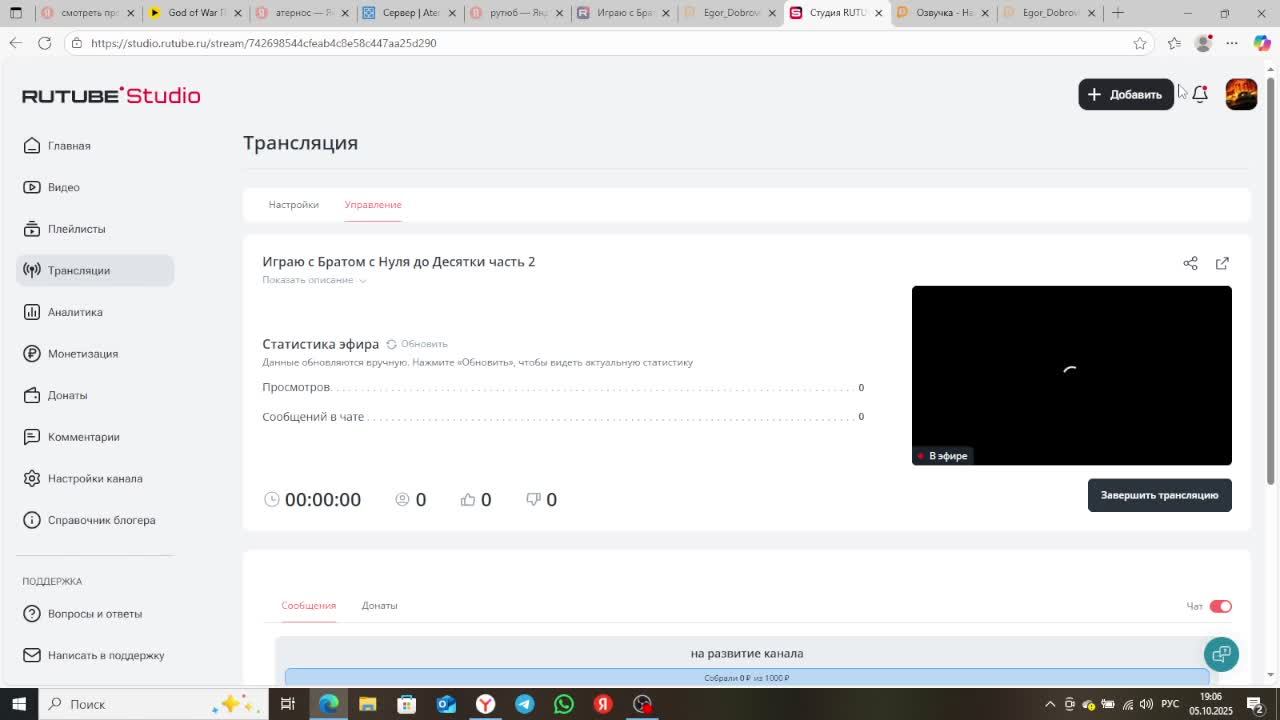Click the likes counter icon
The width and height of the screenshot is (1280, 720).
coord(467,499)
